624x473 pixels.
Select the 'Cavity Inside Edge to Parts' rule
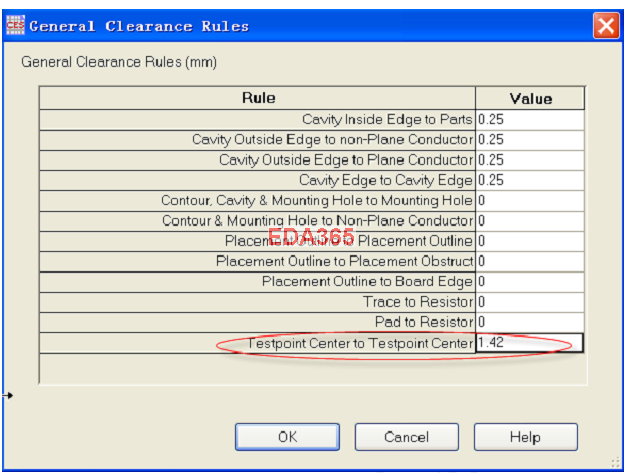pos(257,120)
